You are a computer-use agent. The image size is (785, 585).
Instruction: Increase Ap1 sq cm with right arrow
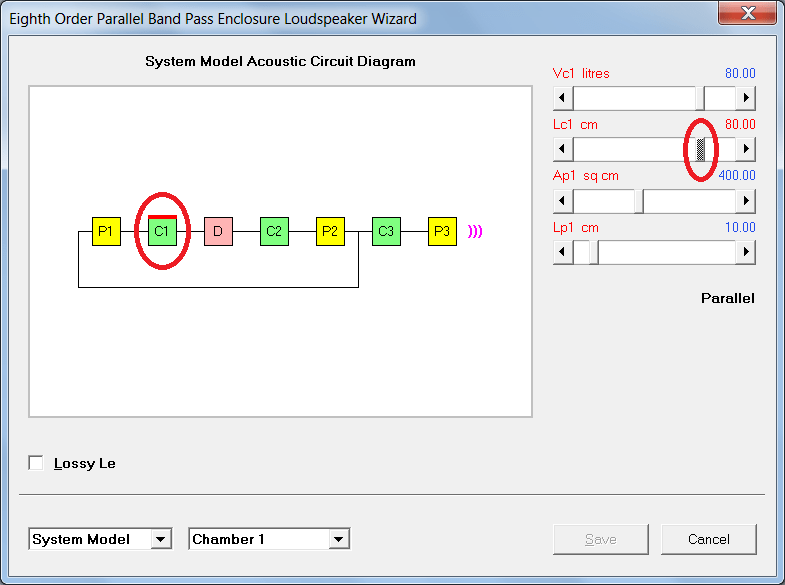745,201
